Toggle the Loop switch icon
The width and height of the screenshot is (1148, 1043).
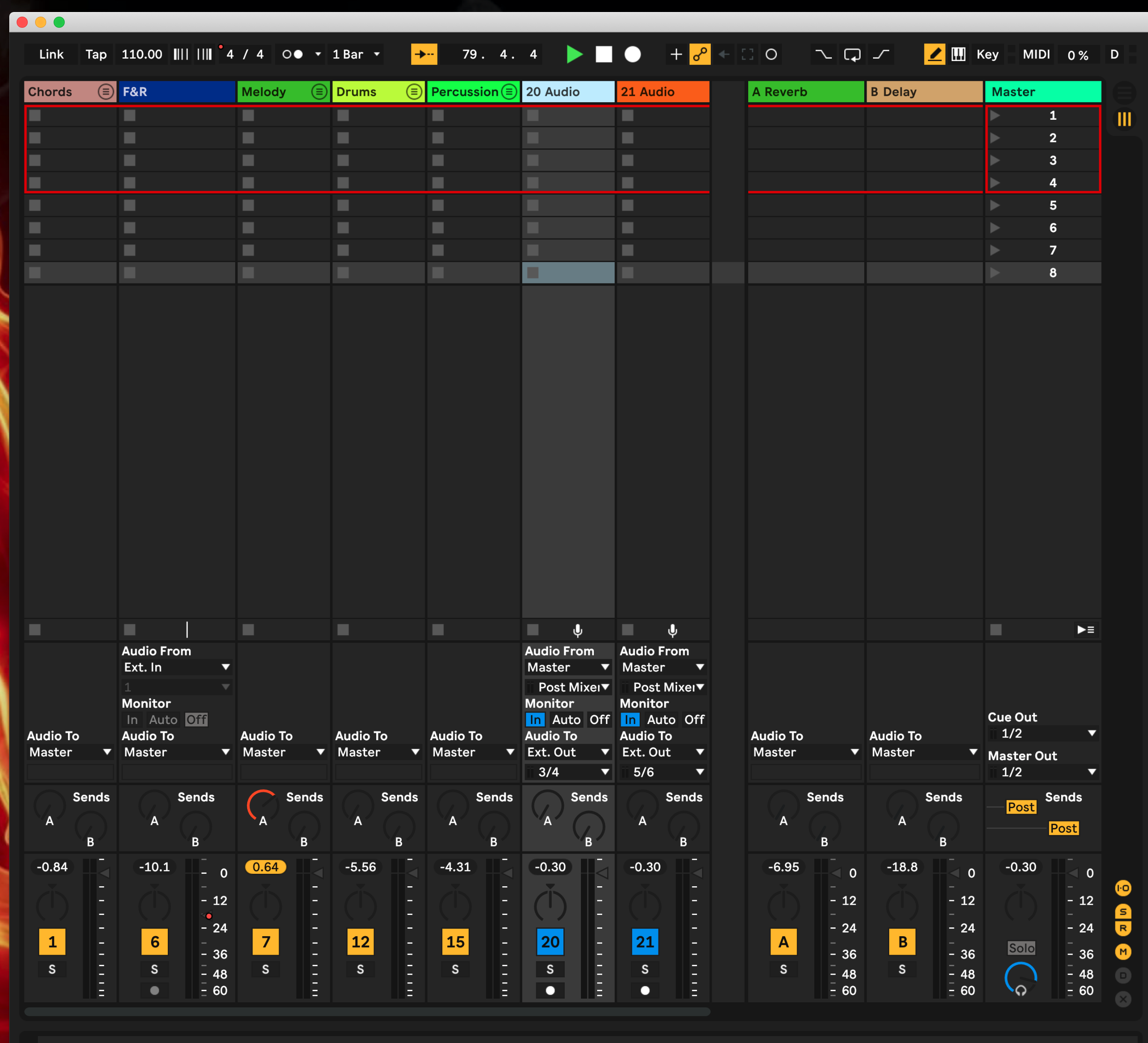pyautogui.click(x=852, y=55)
